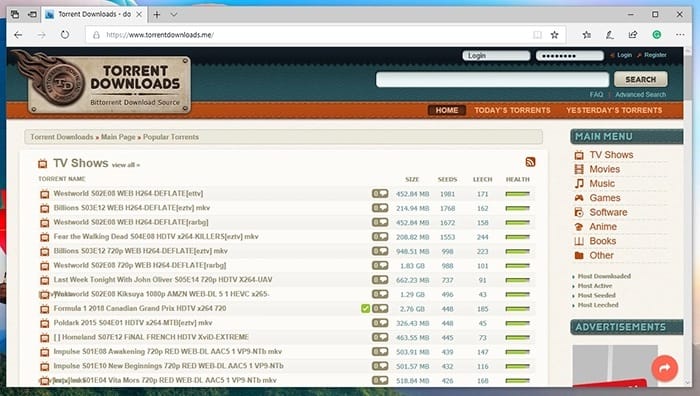Image resolution: width=700 pixels, height=396 pixels.
Task: Open Other category in Main Menu
Action: 601,255
